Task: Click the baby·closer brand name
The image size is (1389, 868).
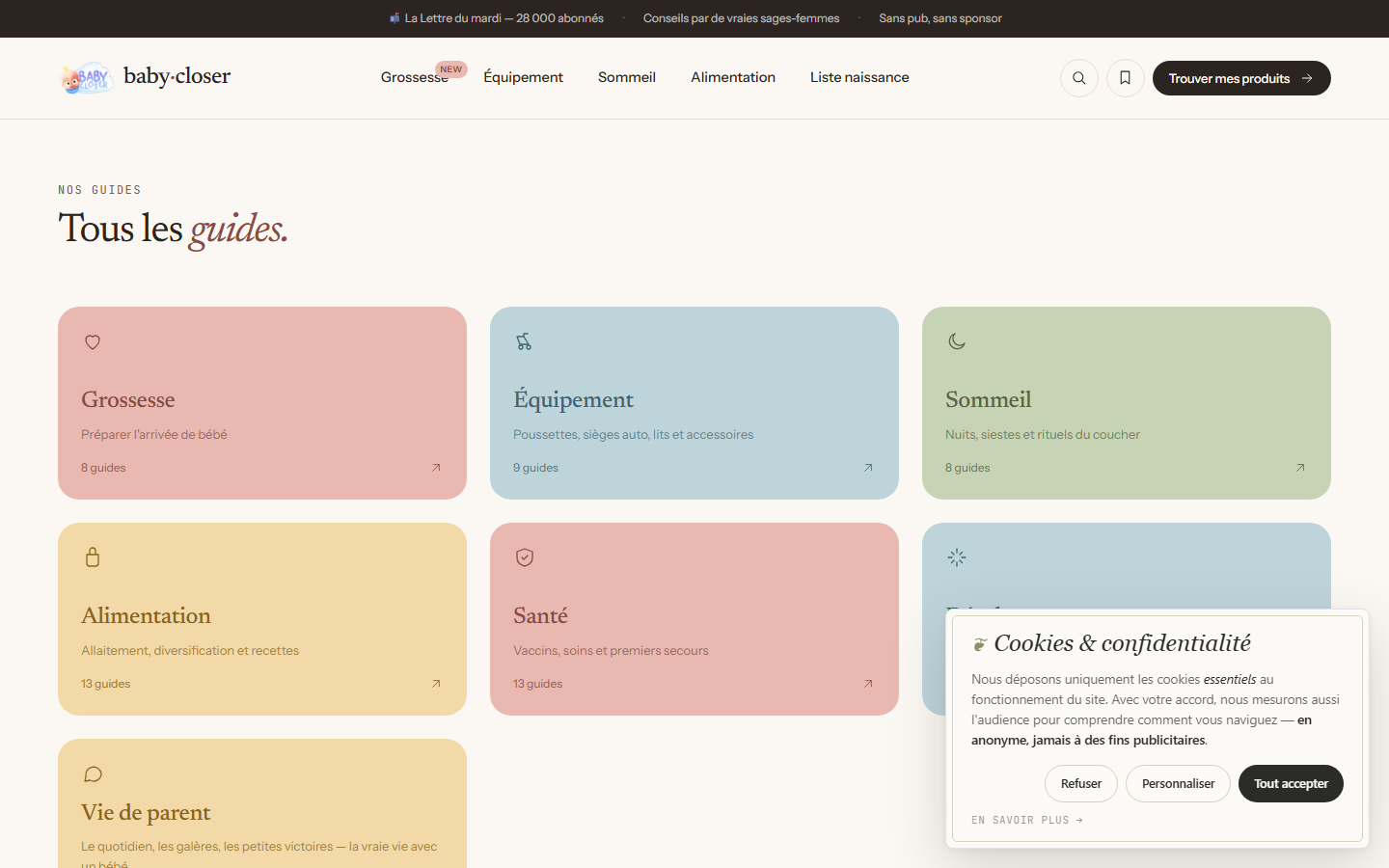Action: [177, 76]
